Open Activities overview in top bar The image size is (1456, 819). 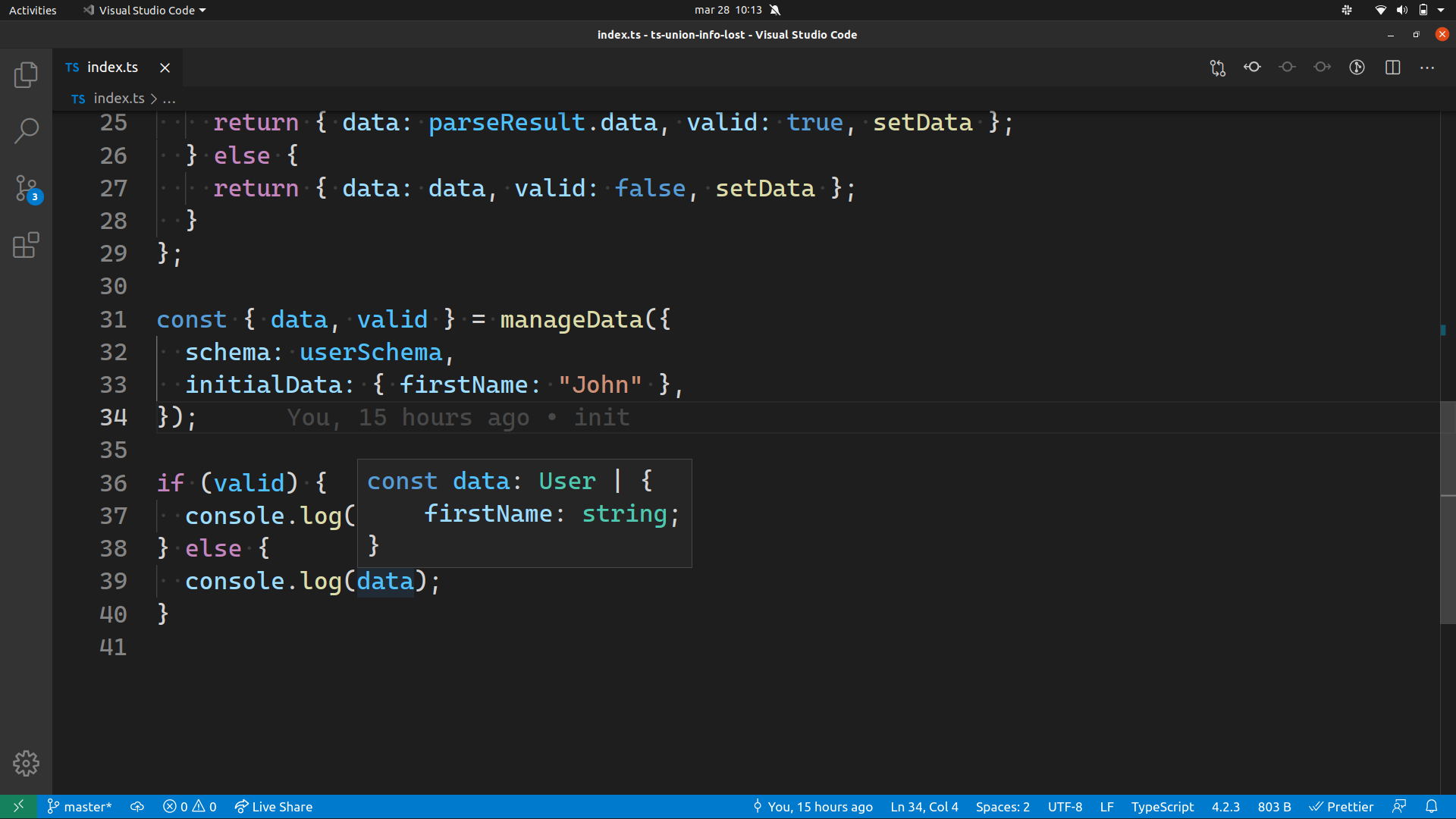(x=33, y=10)
